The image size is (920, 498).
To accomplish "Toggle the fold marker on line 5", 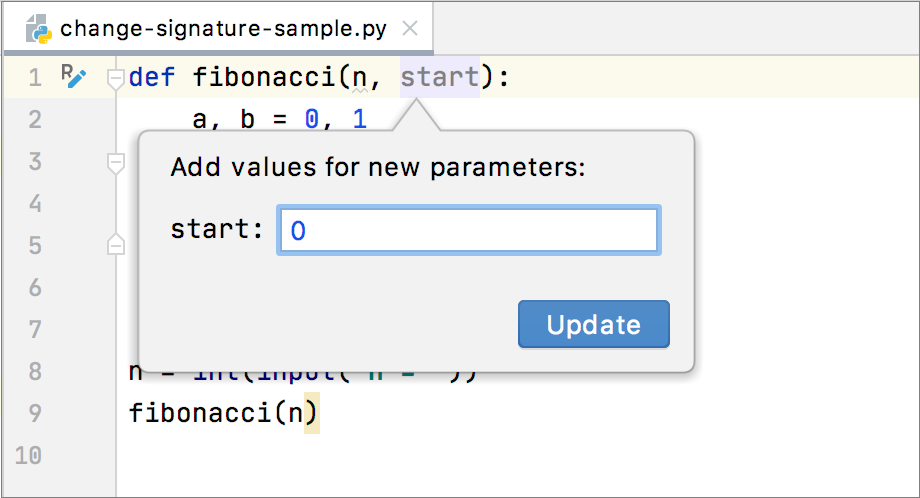I will click(x=116, y=245).
